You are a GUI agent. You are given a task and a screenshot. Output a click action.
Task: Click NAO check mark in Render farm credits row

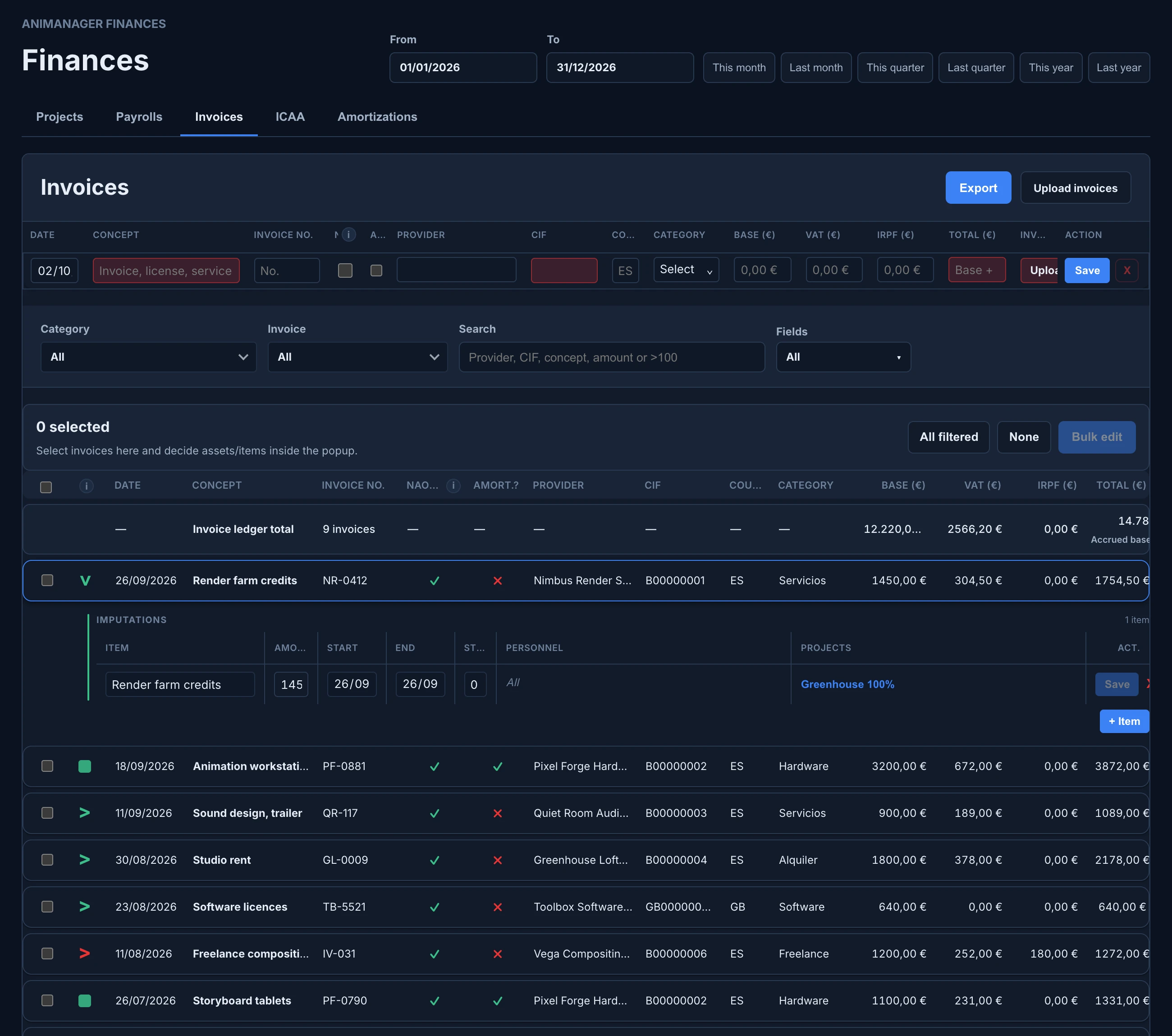pyautogui.click(x=435, y=581)
